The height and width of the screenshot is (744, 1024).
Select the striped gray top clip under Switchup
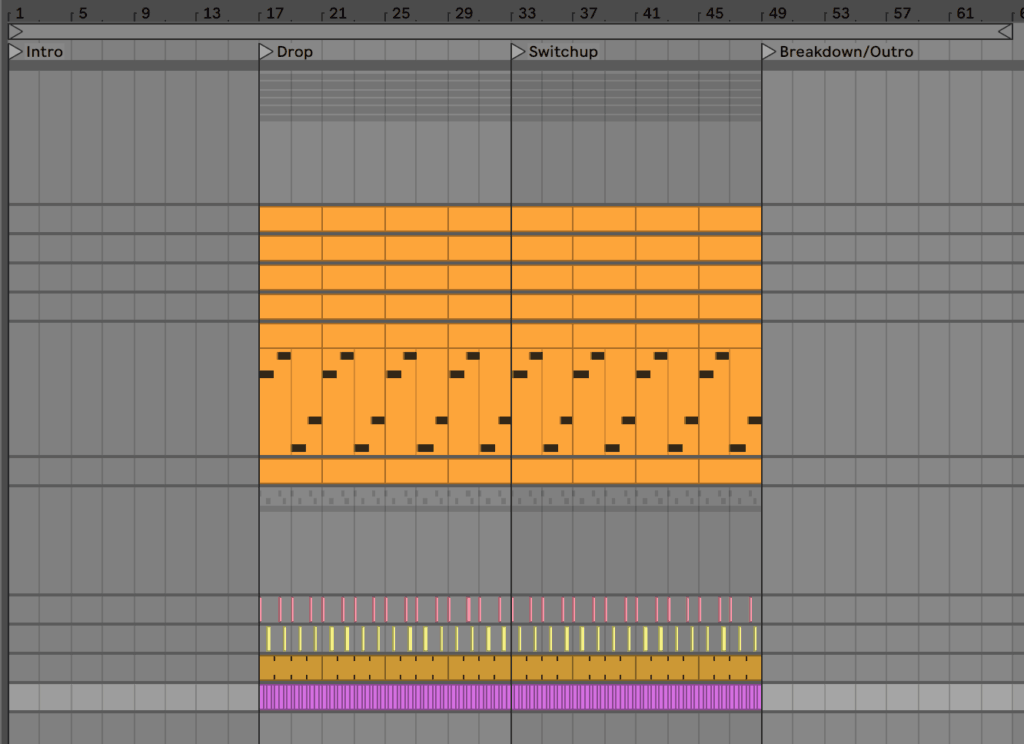click(636, 96)
